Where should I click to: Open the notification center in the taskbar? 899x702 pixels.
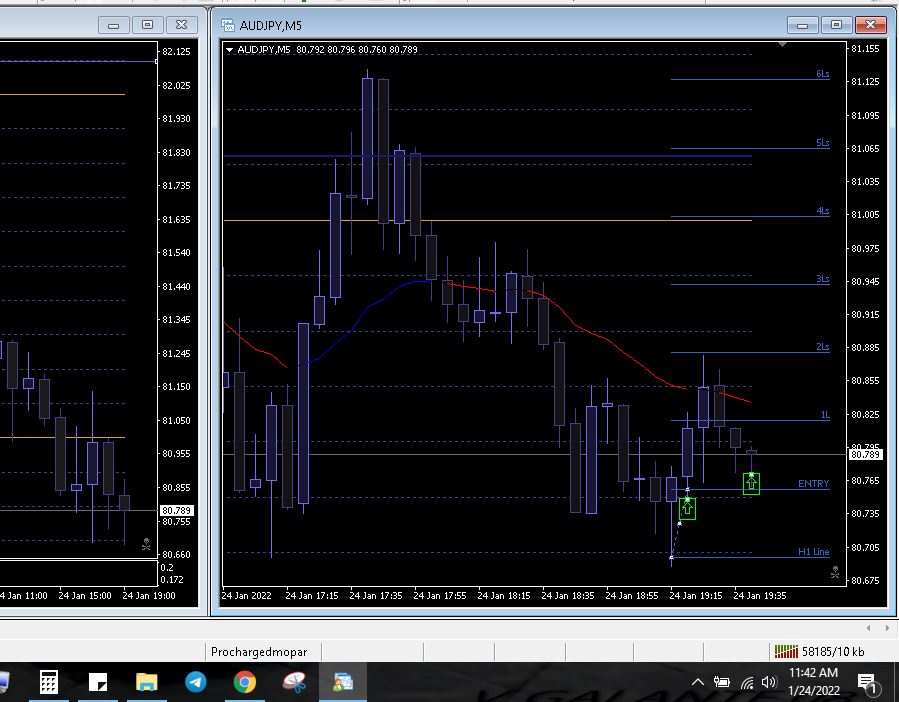coord(867,683)
